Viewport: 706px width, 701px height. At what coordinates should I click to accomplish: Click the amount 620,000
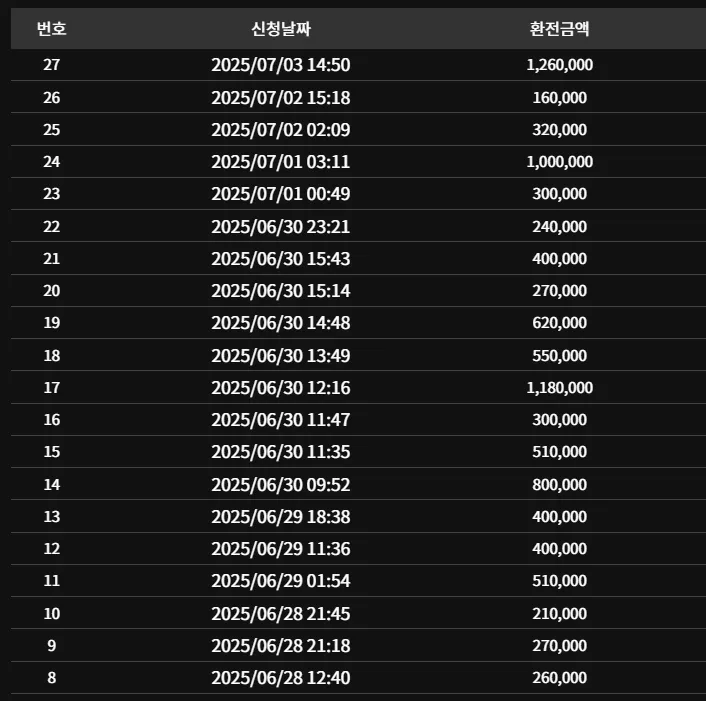(x=560, y=323)
